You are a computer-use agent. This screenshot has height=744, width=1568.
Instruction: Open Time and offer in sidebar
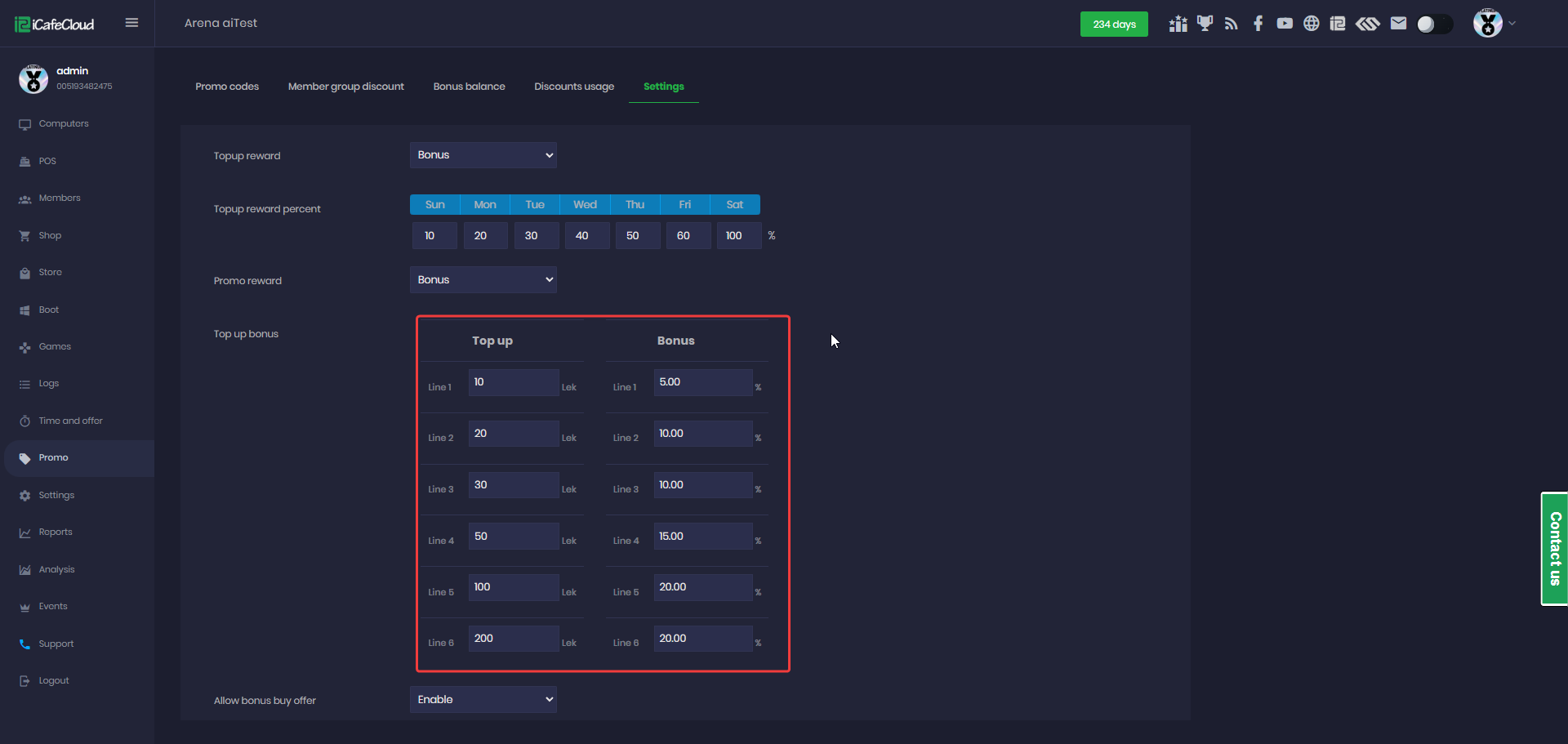click(71, 421)
